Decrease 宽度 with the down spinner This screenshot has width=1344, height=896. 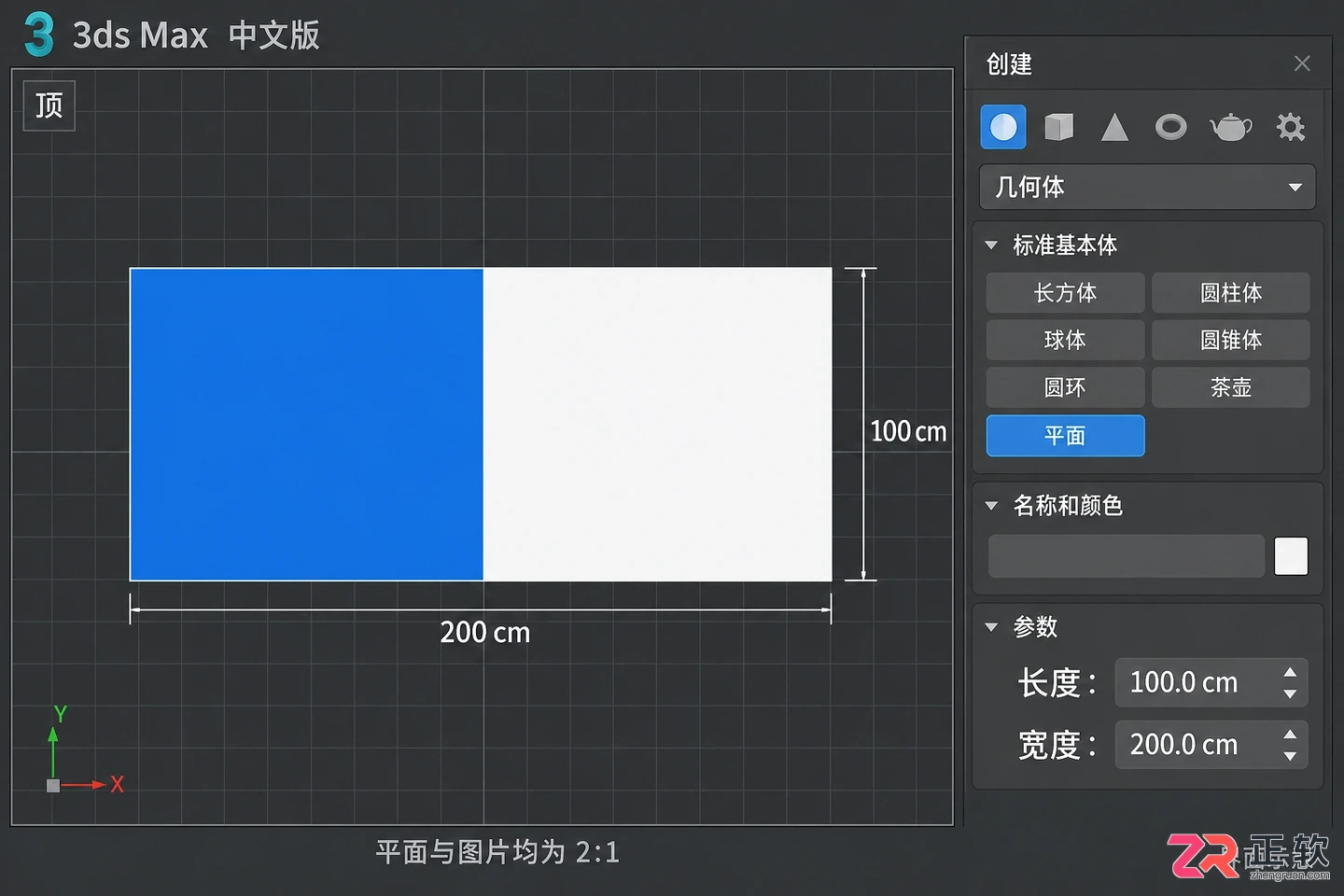coord(1290,756)
